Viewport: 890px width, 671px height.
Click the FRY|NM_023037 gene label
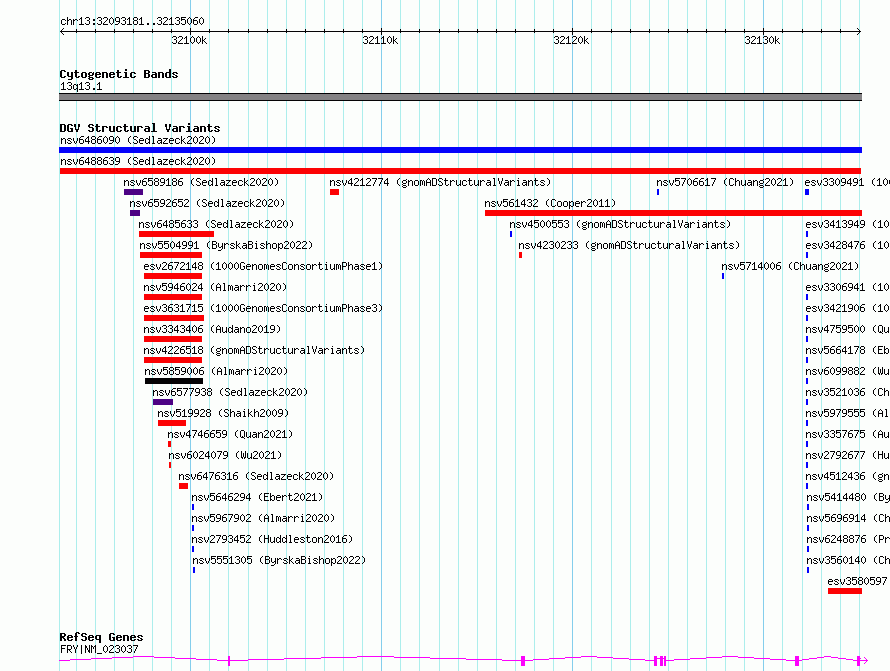[99, 649]
